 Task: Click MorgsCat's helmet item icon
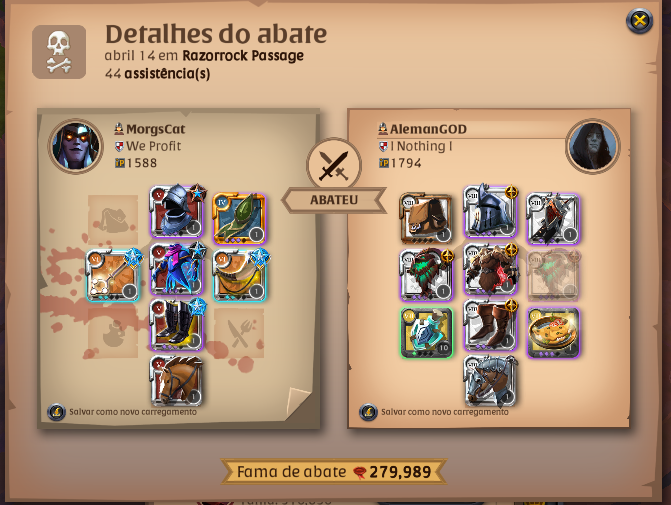(x=176, y=211)
